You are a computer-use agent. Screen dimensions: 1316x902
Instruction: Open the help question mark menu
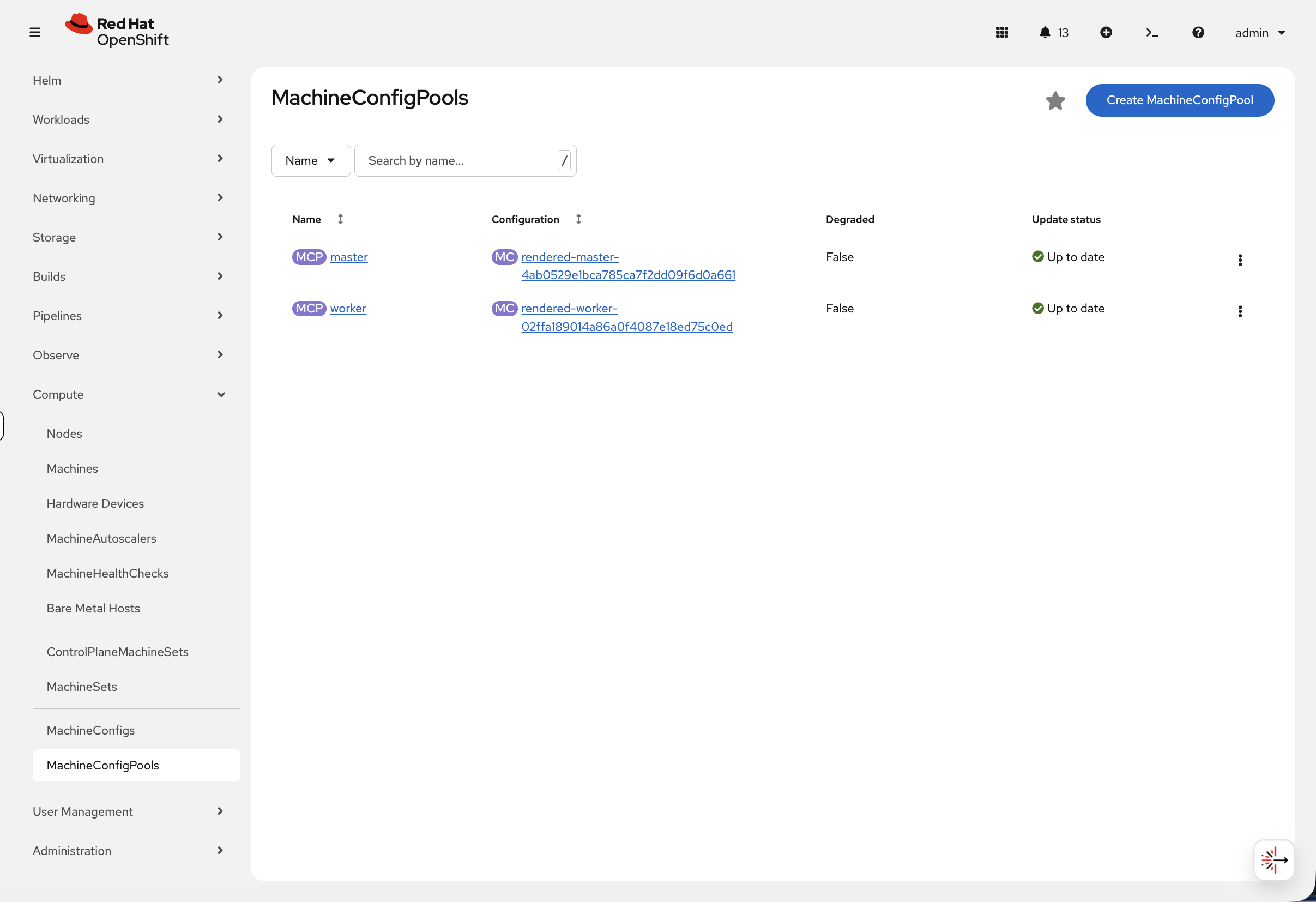pyautogui.click(x=1198, y=32)
